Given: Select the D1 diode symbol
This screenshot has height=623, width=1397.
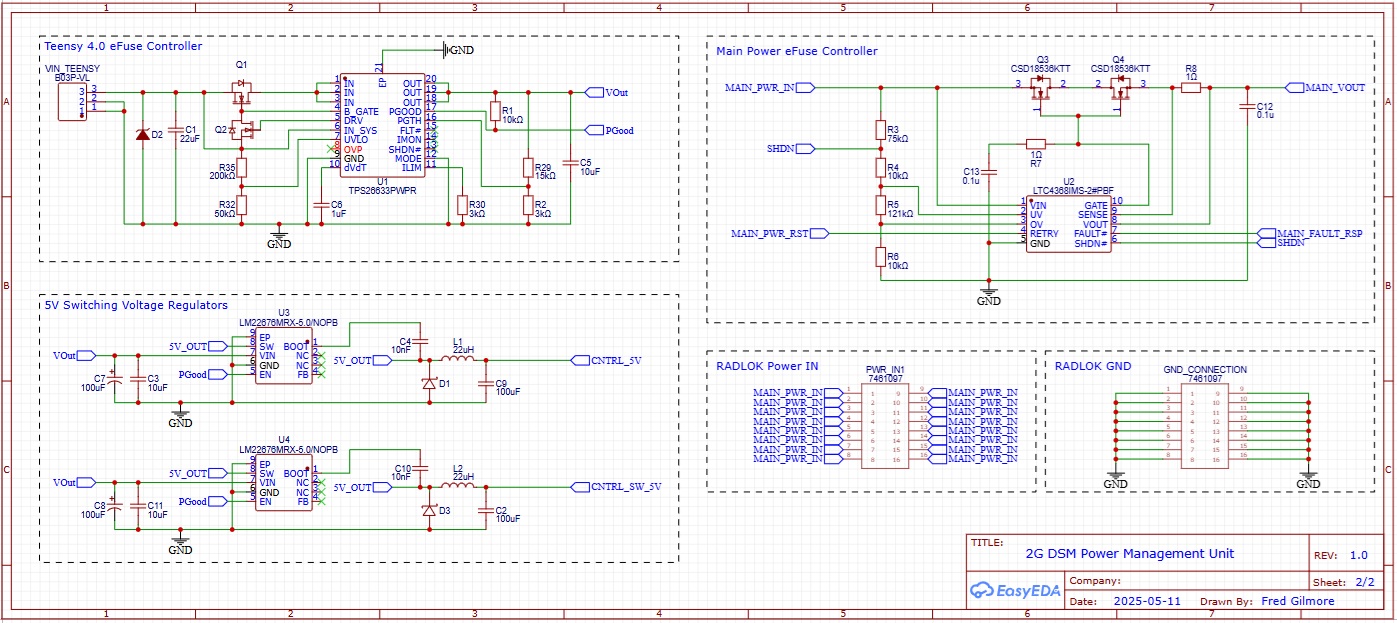Looking at the screenshot, I should pos(430,384).
